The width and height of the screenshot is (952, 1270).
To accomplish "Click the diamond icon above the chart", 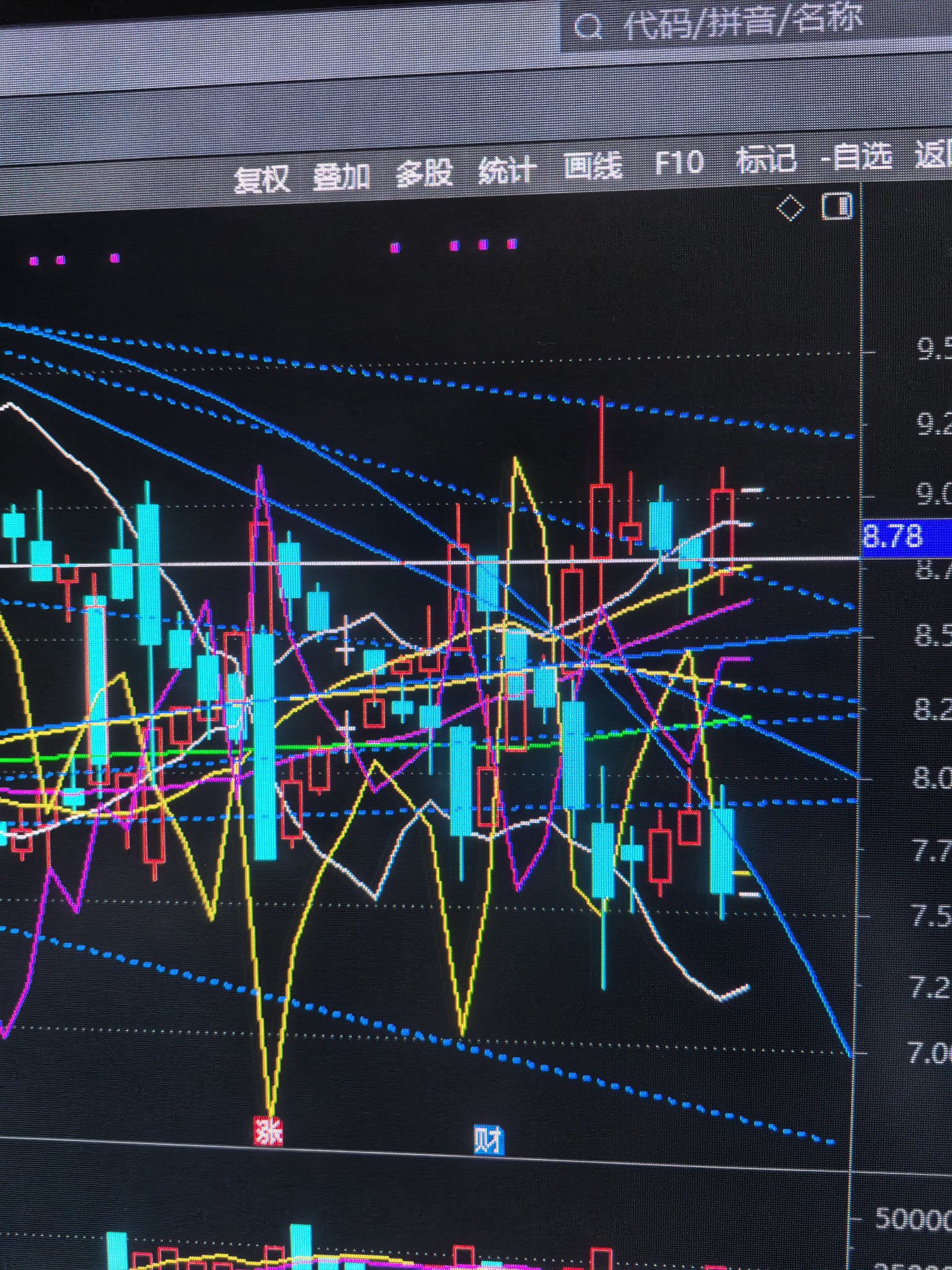I will (x=791, y=208).
